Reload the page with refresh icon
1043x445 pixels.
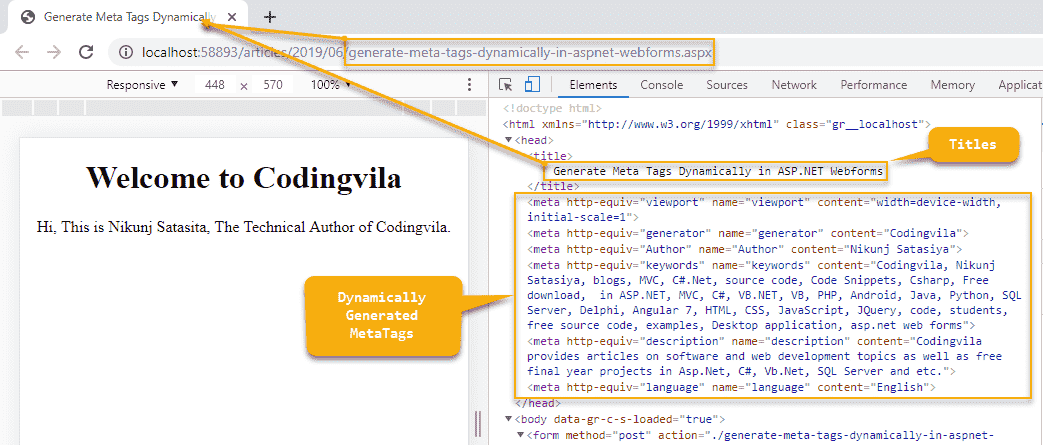pyautogui.click(x=86, y=52)
